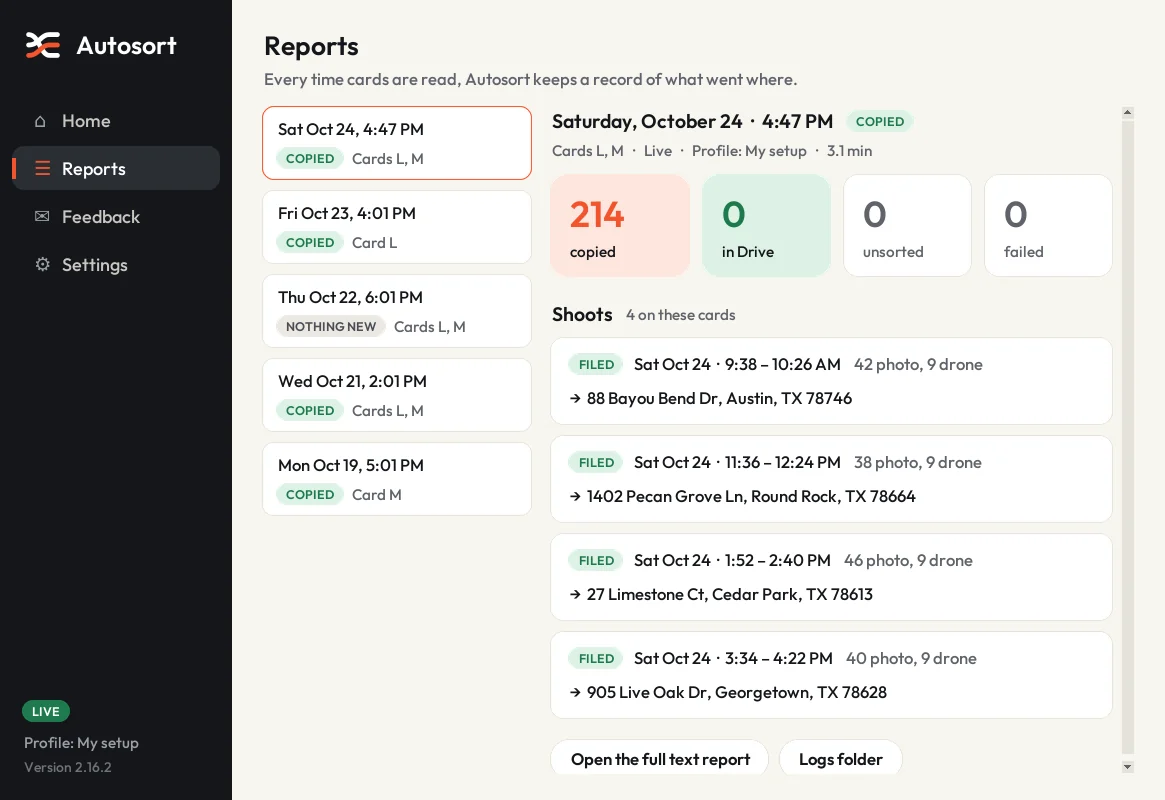Viewport: 1165px width, 800px height.
Task: Click the FILED badge for 3:34 shoot
Action: 596,659
